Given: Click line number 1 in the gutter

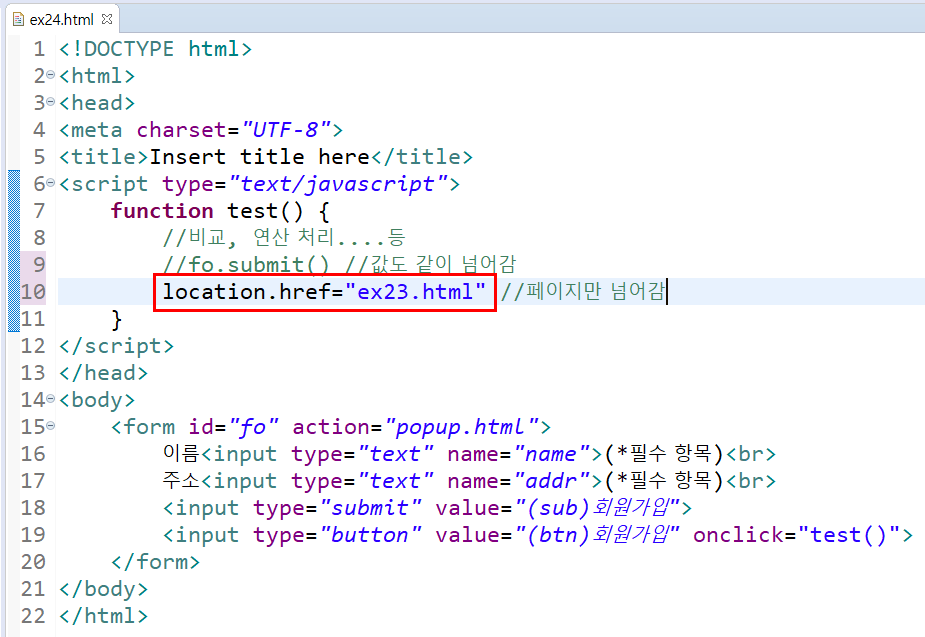Looking at the screenshot, I should click(39, 49).
